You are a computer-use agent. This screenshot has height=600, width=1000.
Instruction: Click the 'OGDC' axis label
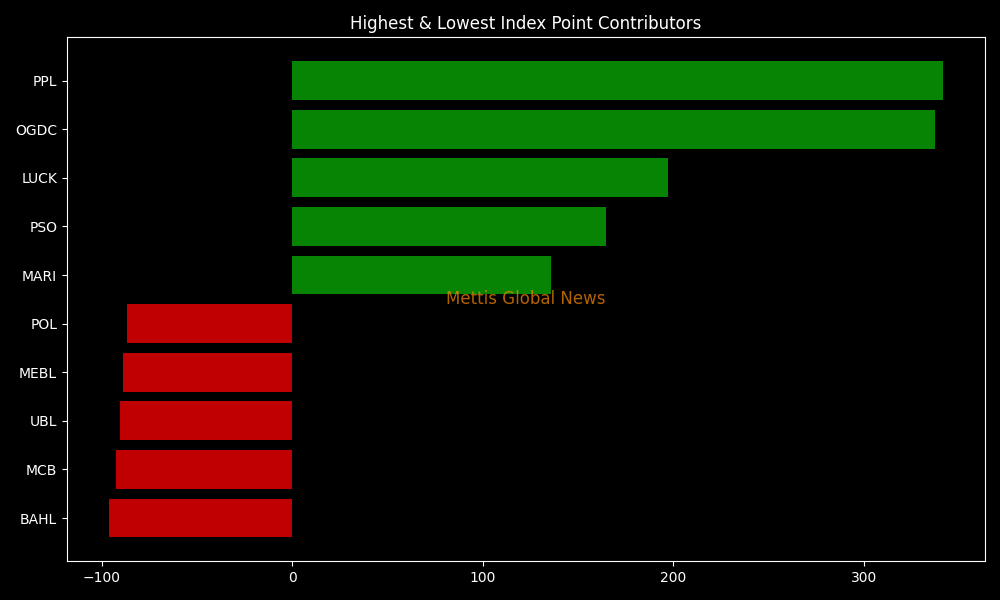coord(36,130)
